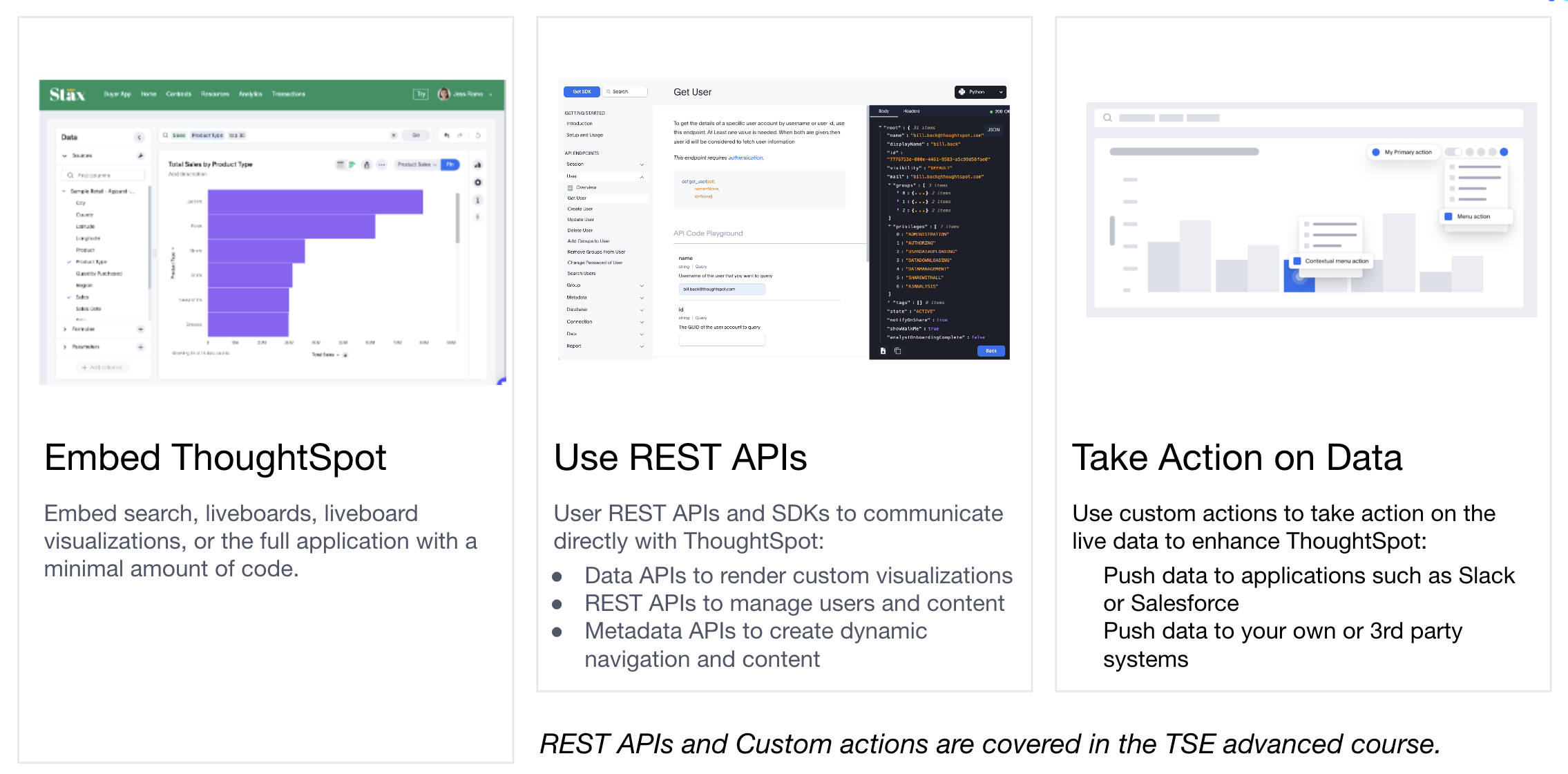Switch to the Headers tab in the response panel
Image resolution: width=1568 pixels, height=774 pixels.
pyautogui.click(x=911, y=111)
